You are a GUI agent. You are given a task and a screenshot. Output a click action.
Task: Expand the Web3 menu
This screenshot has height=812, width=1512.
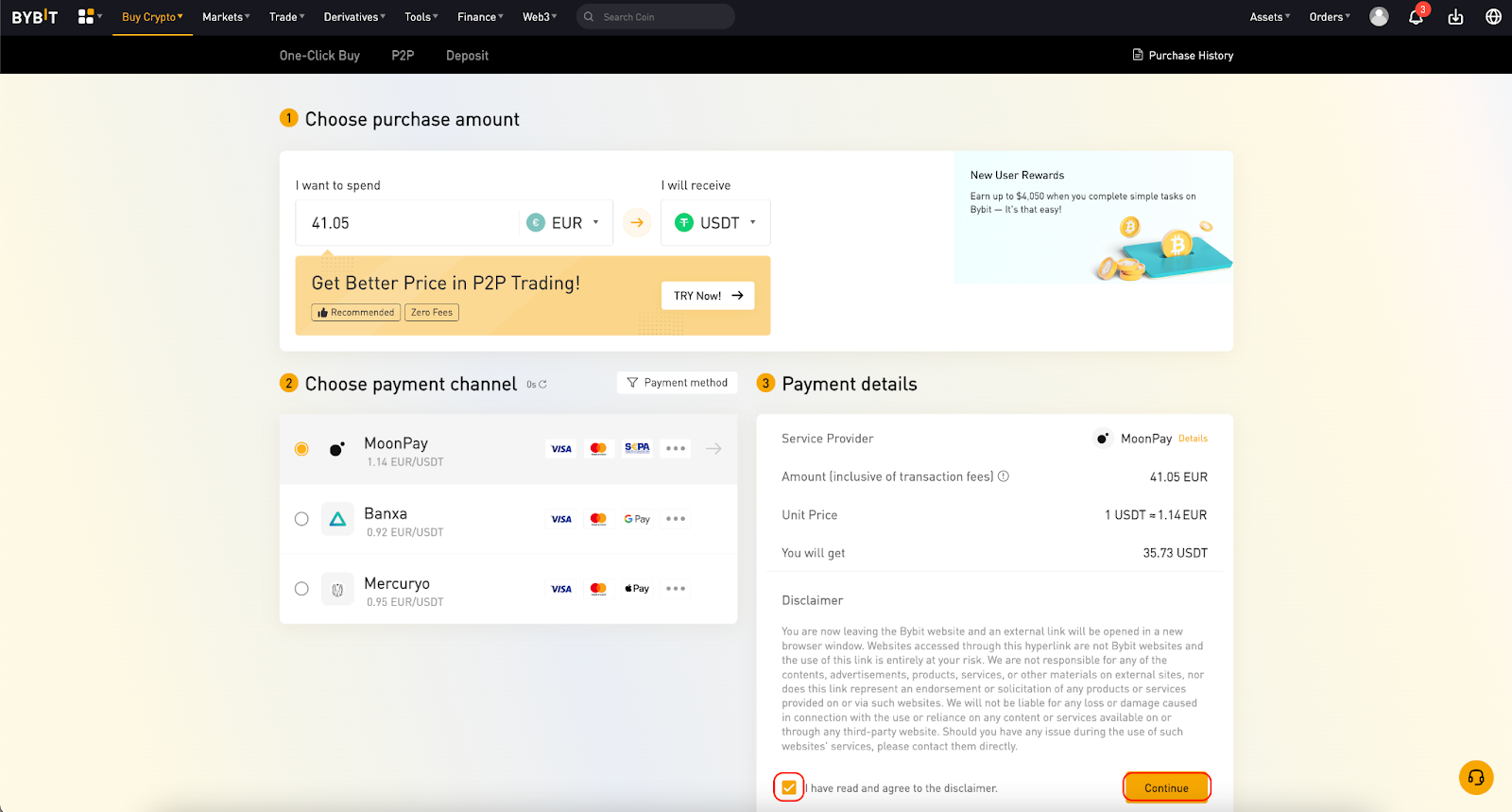(540, 17)
